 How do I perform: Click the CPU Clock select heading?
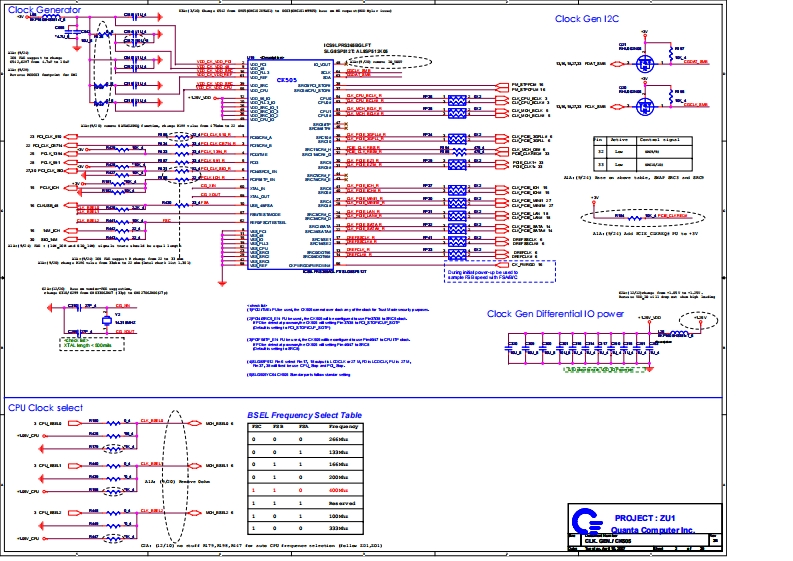click(x=45, y=408)
